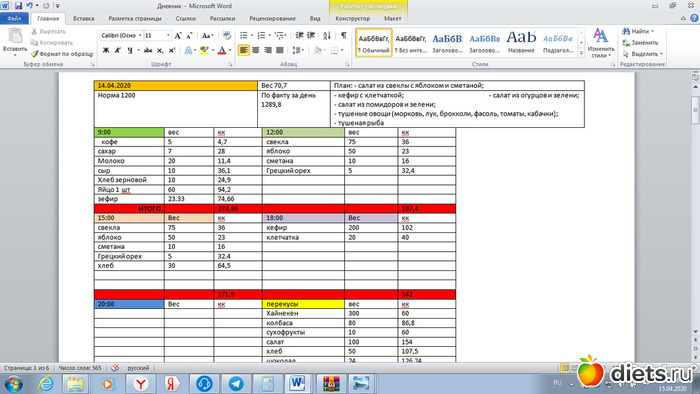Click the Change Styles (Изменить стили) icon
Screen dimensions: 700x394
pyautogui.click(x=600, y=43)
